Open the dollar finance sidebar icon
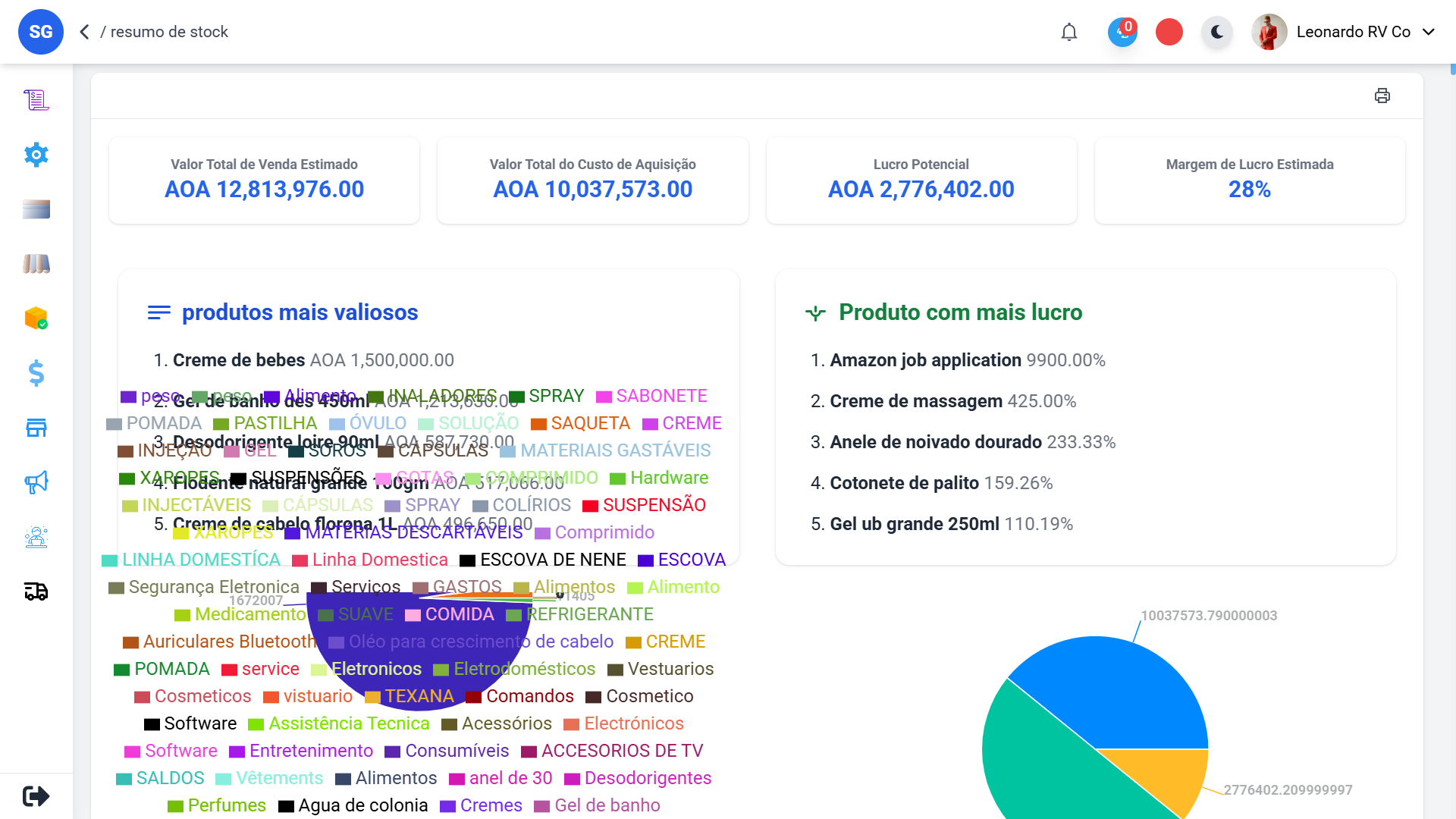This screenshot has width=1456, height=819. pos(36,373)
